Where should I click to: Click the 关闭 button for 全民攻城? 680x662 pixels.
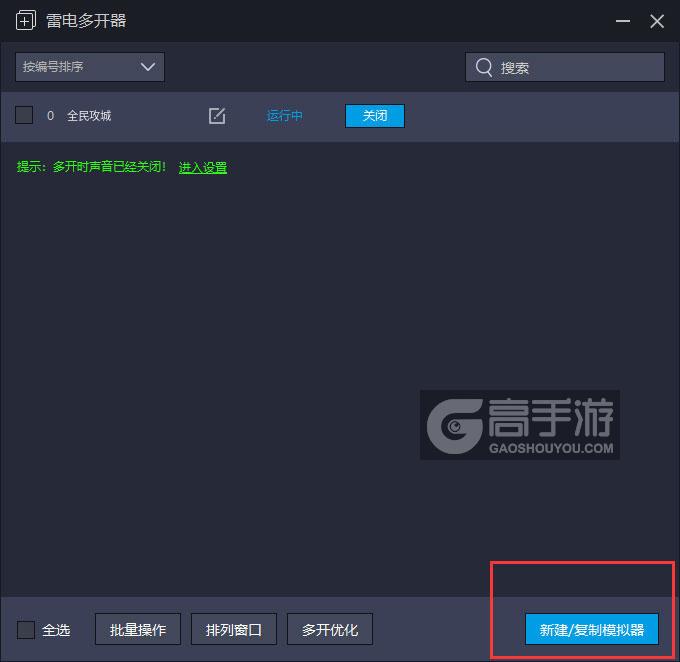click(375, 116)
